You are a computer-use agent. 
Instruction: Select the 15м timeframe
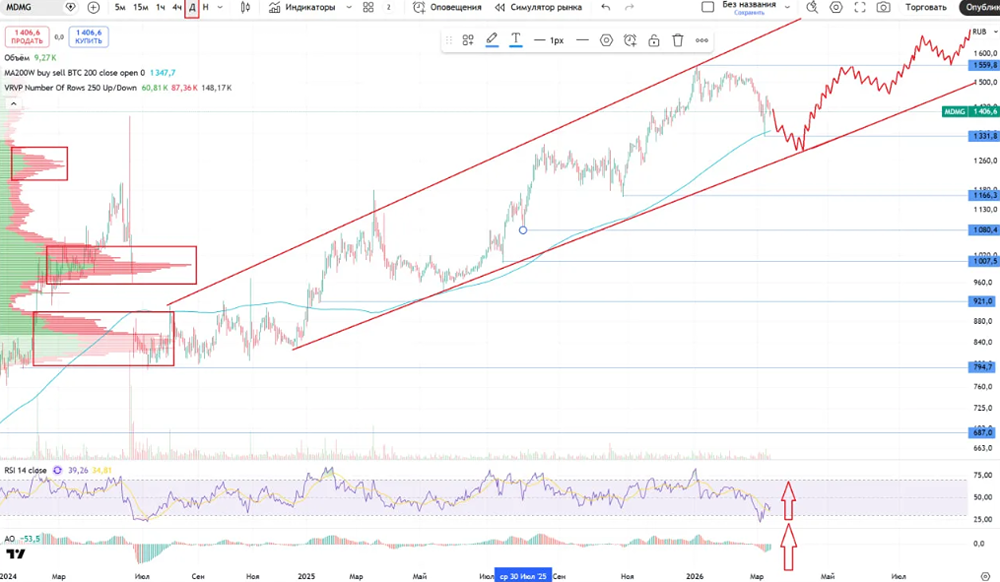(x=140, y=8)
